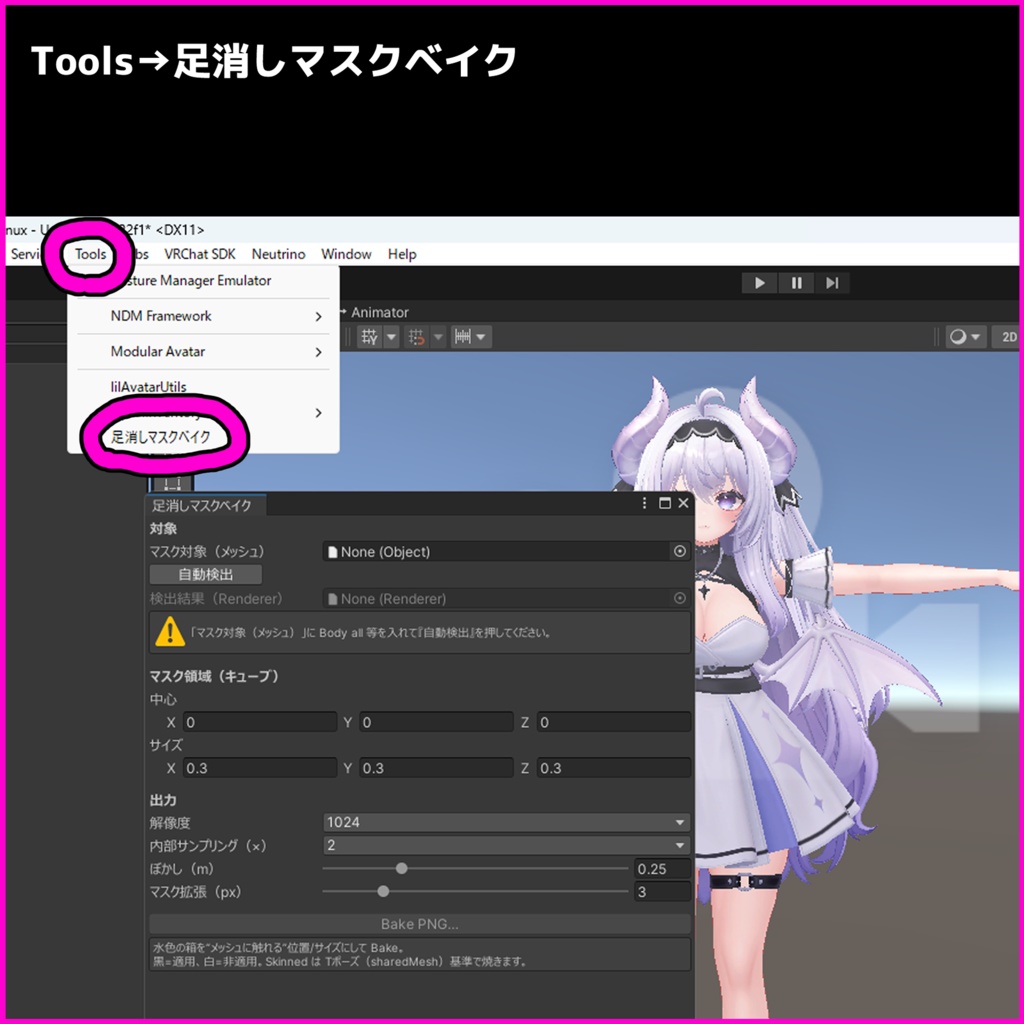Viewport: 1024px width, 1024px height.
Task: Click the 中心 X value field
Action: click(260, 722)
